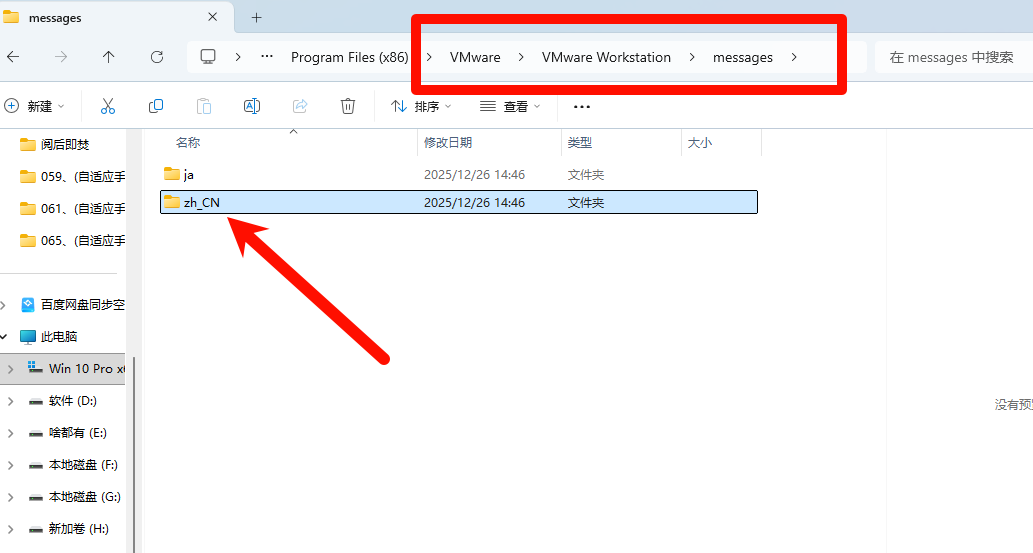
Task: Go up one folder level
Action: [108, 57]
